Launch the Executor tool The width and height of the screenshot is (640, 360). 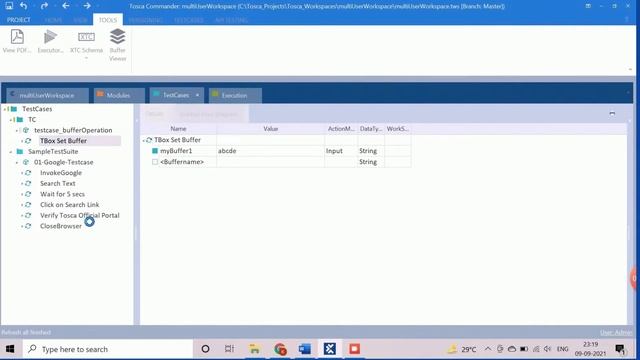tap(50, 41)
